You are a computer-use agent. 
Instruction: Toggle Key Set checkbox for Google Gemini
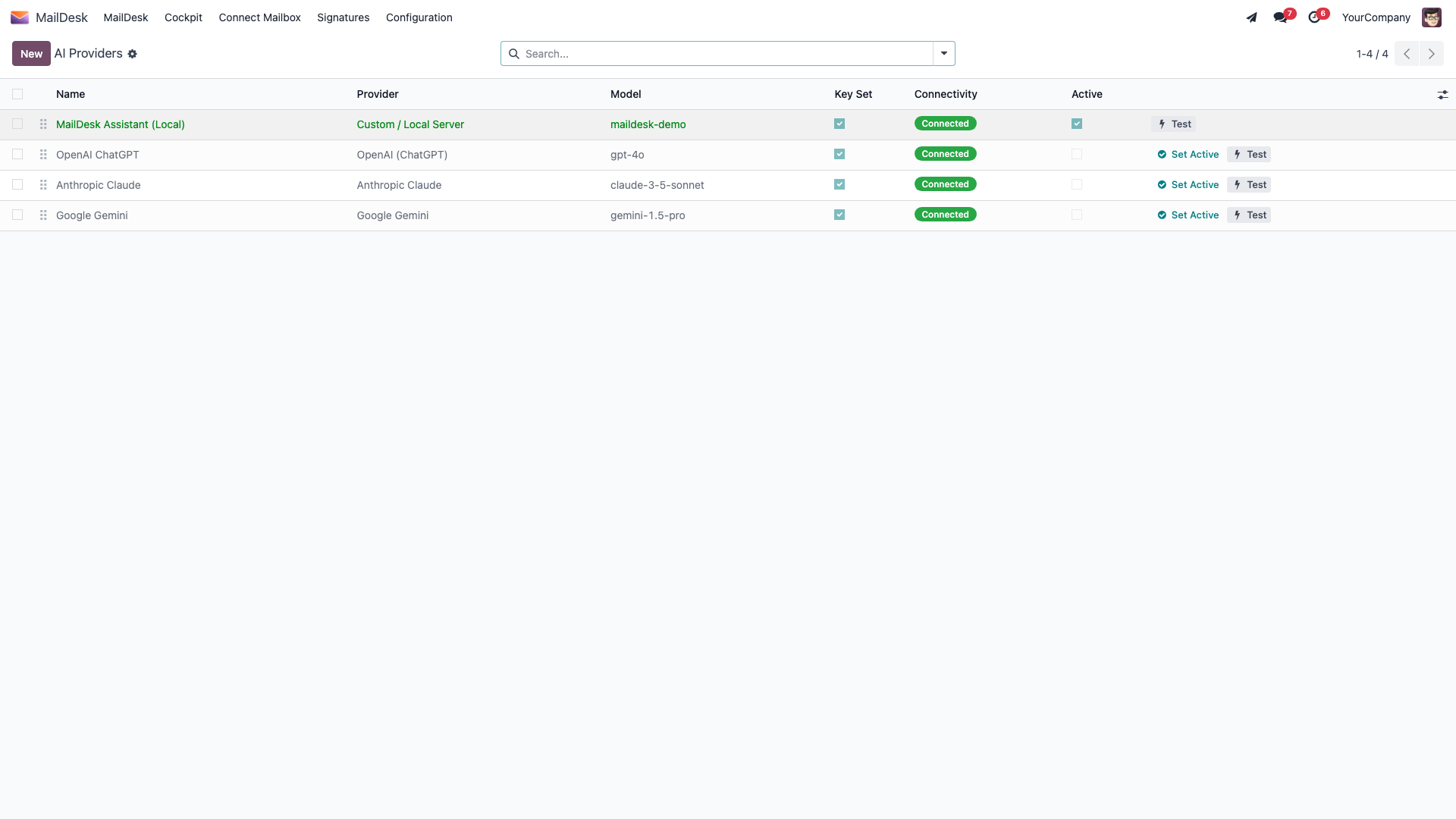point(839,215)
